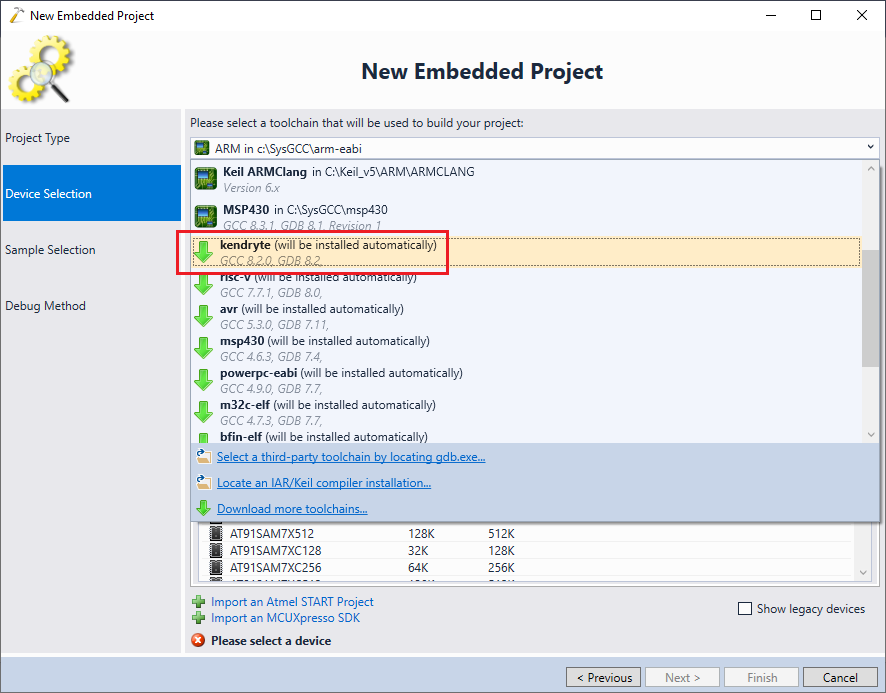The height and width of the screenshot is (693, 886).
Task: Select the Keil ARMClang toolchain entry
Action: (x=527, y=179)
